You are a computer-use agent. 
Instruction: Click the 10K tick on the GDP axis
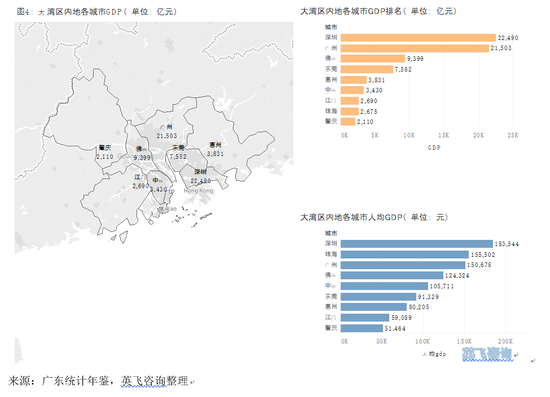tap(409, 135)
